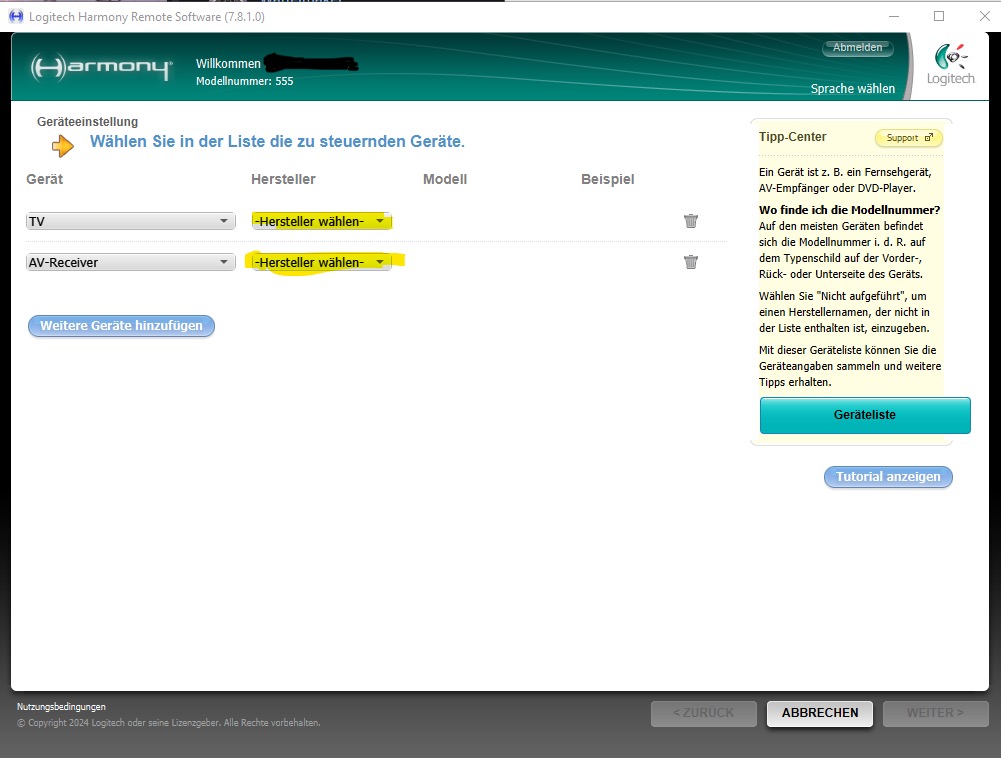Image resolution: width=1001 pixels, height=758 pixels.
Task: Click the Hersteller column heading
Action: 283,179
